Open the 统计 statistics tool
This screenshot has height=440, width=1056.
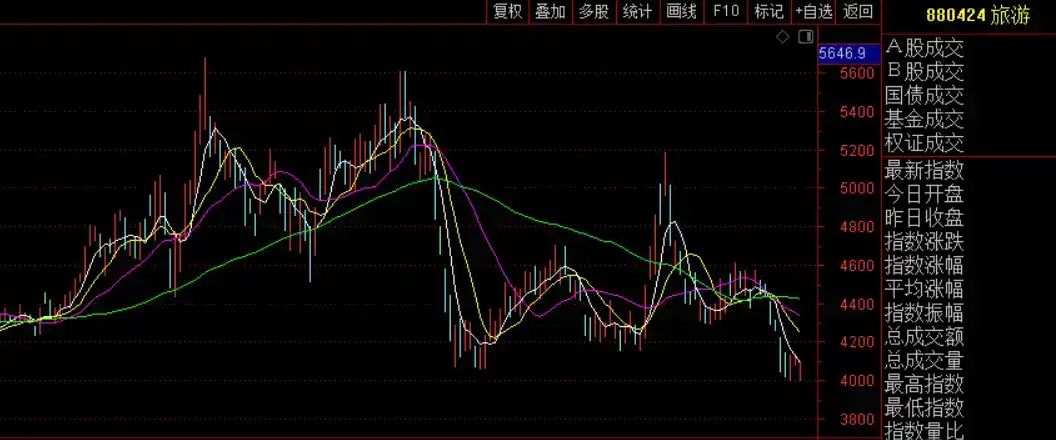pos(637,11)
